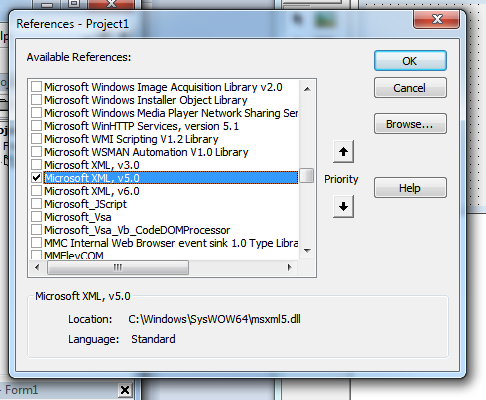Uncheck Microsoft XML, v5.0 reference
486x400 pixels.
36,178
